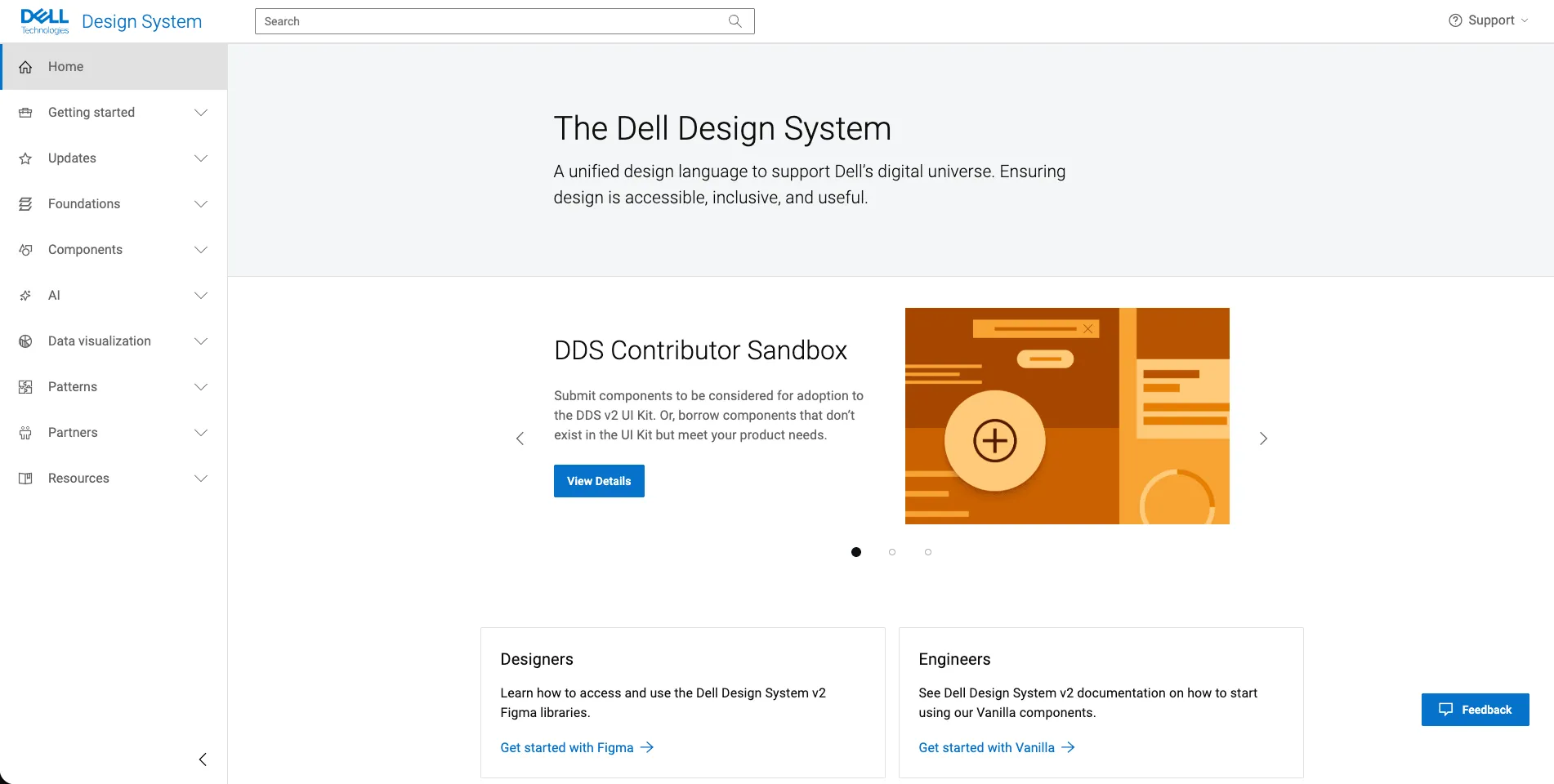This screenshot has height=784, width=1554.
Task: Select the first carousel dot indicator
Action: pyautogui.click(x=856, y=552)
